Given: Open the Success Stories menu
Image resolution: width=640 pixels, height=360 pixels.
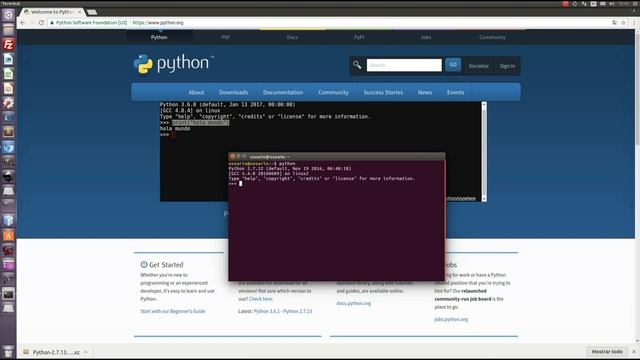Looking at the screenshot, I should pos(383,92).
